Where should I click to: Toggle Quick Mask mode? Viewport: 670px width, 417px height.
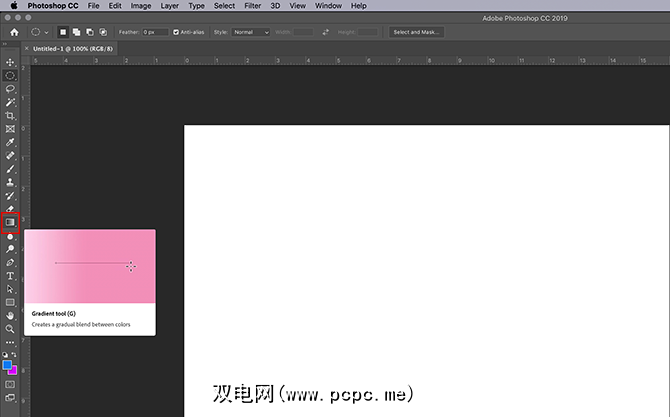coord(10,384)
